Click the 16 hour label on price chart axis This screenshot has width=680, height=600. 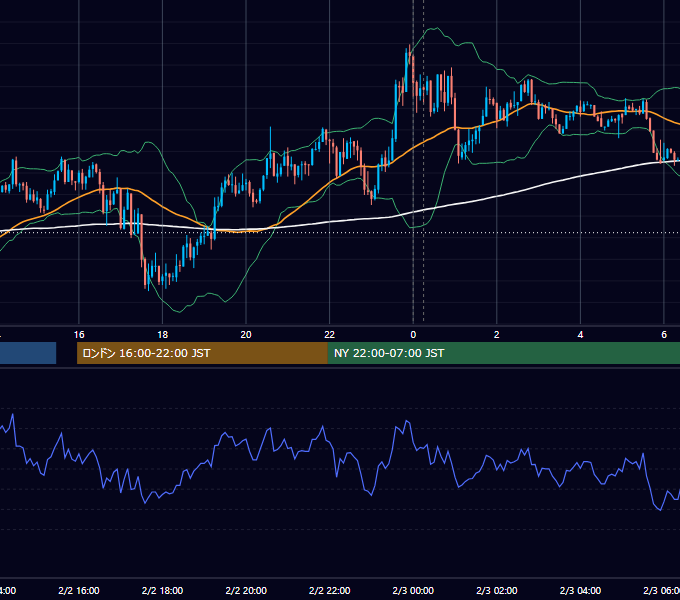click(x=79, y=335)
